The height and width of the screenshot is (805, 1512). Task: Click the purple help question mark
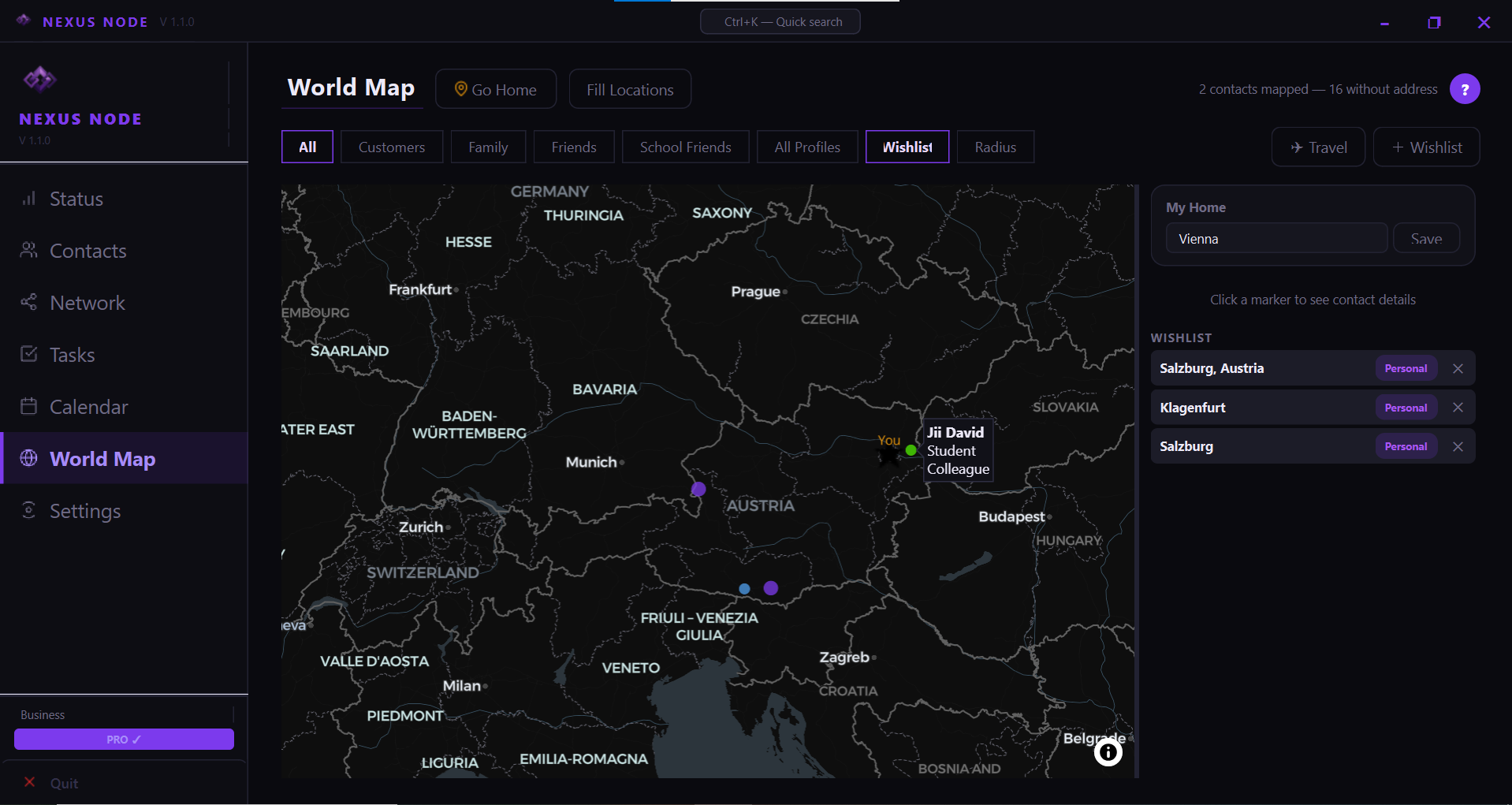[x=1465, y=89]
